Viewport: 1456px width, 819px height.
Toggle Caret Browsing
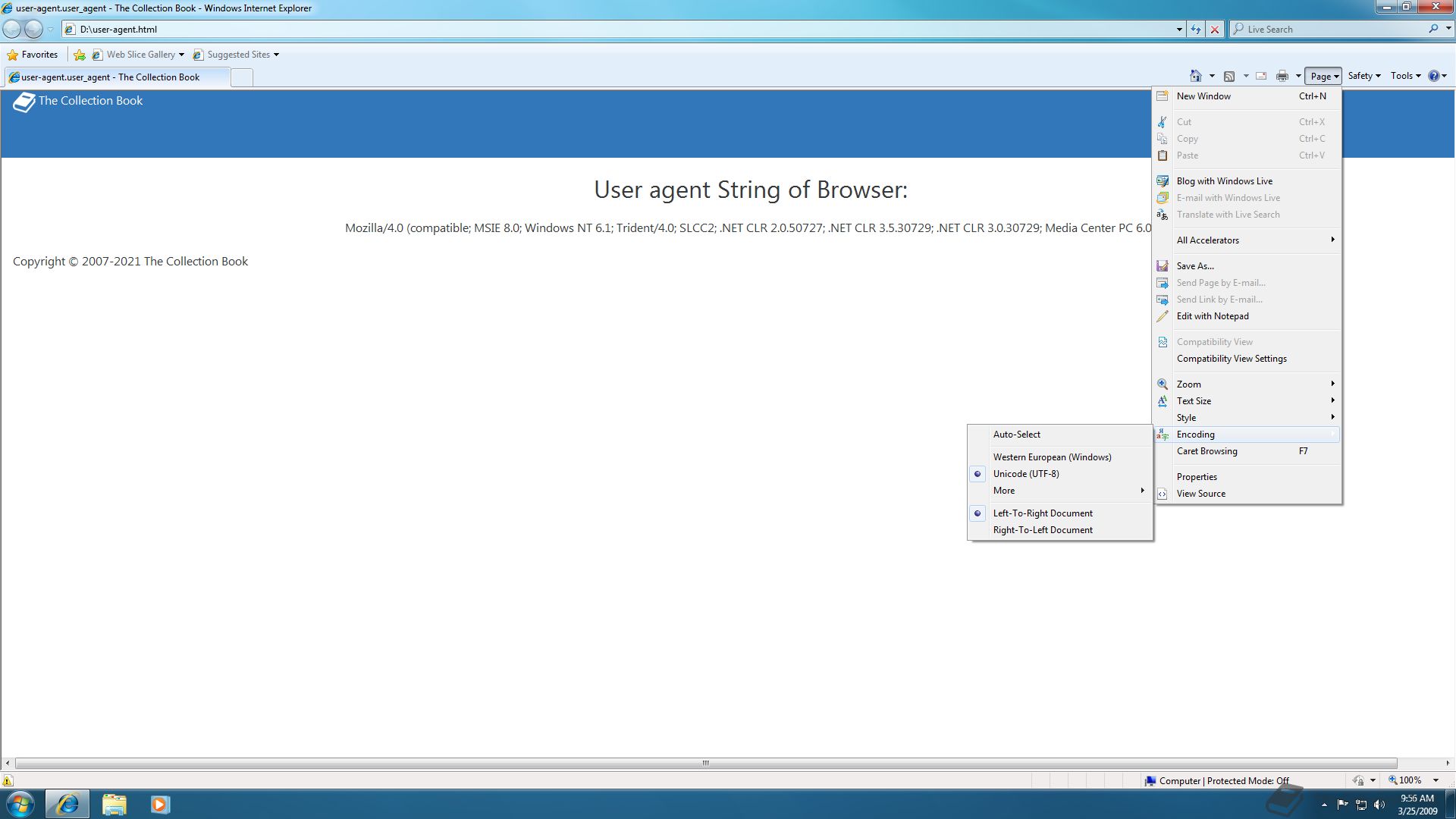coord(1247,451)
